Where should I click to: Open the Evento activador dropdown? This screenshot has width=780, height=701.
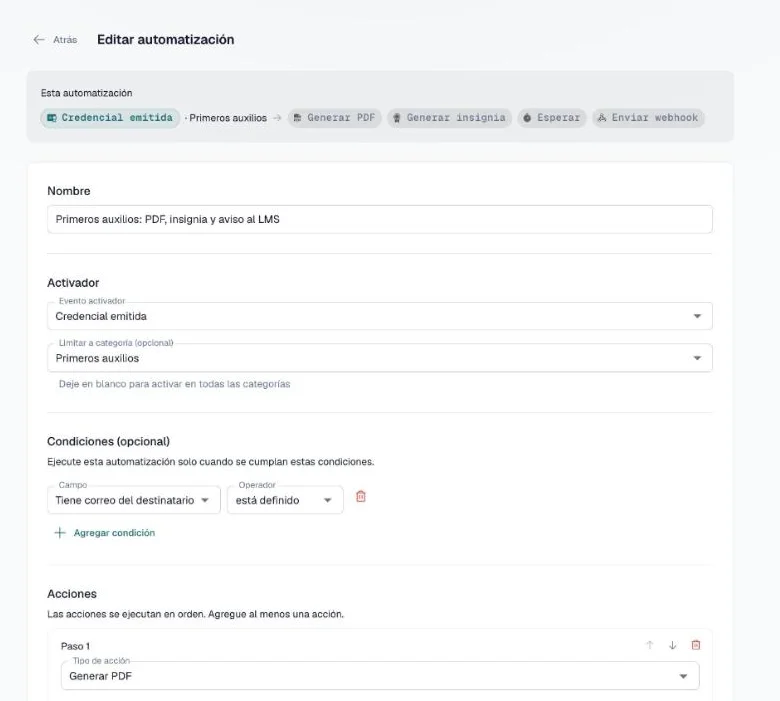[x=380, y=316]
